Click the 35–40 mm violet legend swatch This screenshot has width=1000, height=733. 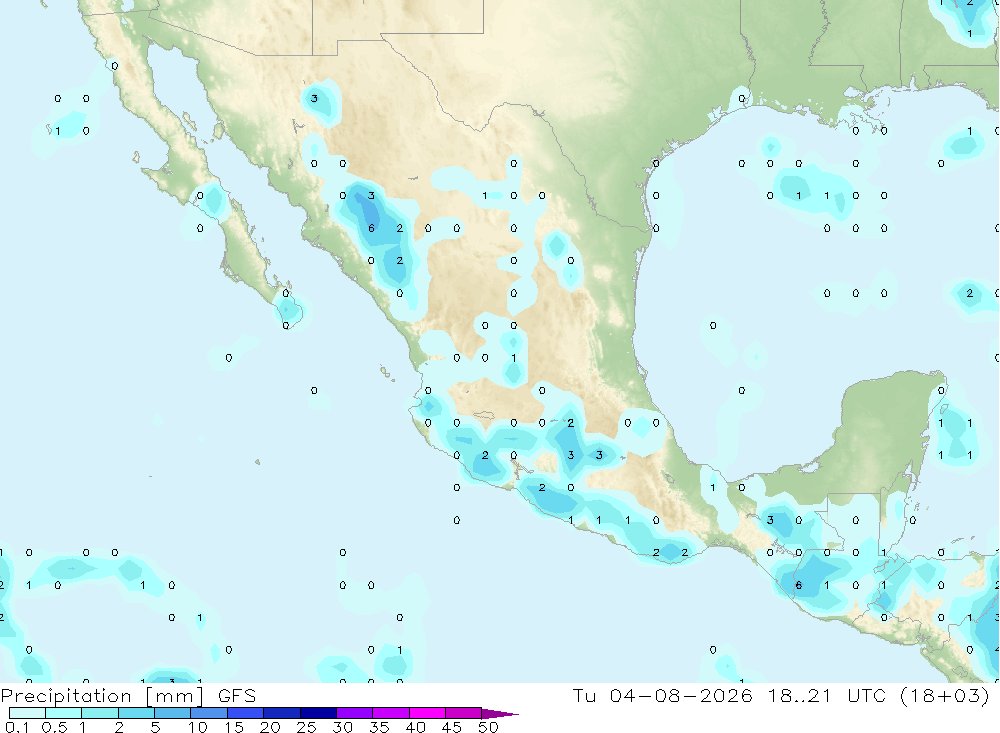(391, 713)
